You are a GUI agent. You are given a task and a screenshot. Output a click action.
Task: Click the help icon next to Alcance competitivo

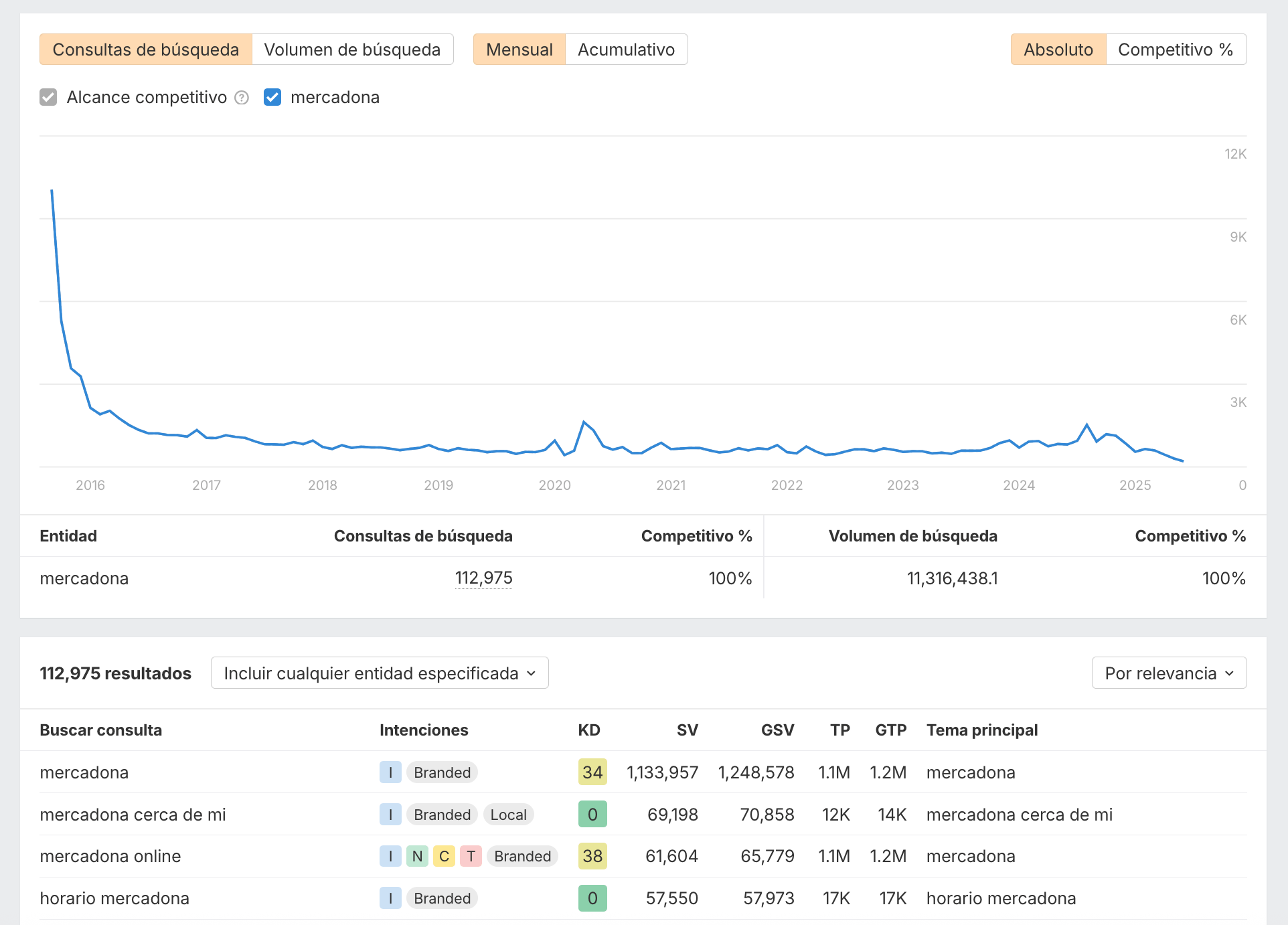[x=241, y=97]
